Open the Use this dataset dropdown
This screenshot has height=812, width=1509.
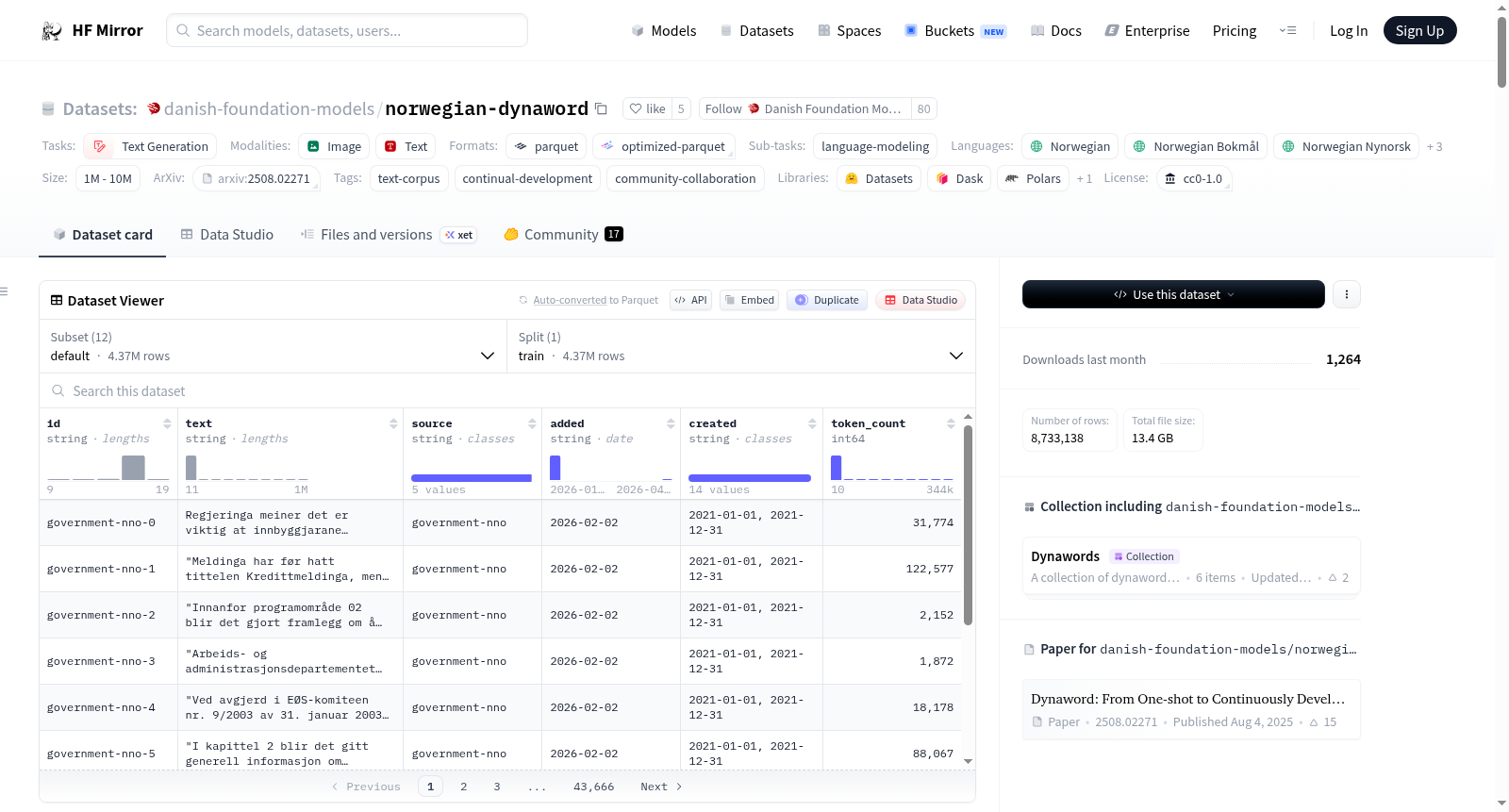(1173, 294)
